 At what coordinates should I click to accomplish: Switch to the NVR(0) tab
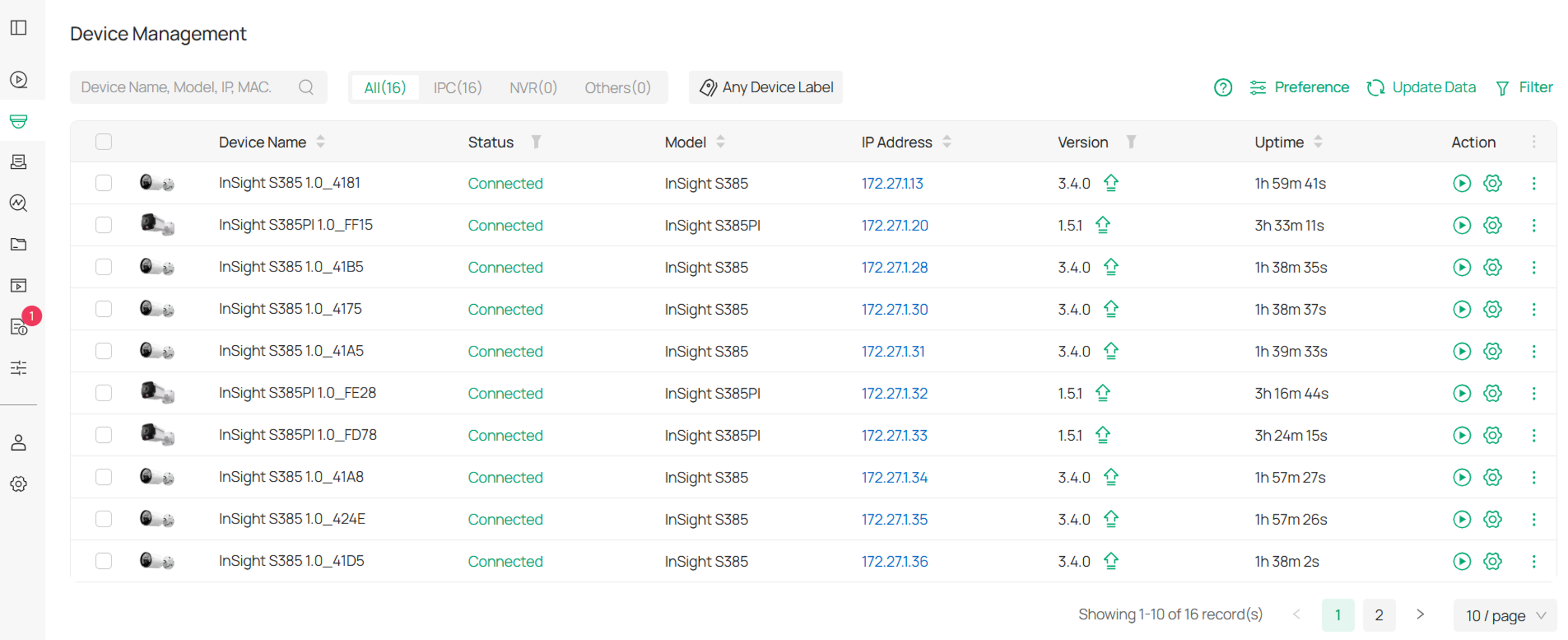(x=533, y=88)
